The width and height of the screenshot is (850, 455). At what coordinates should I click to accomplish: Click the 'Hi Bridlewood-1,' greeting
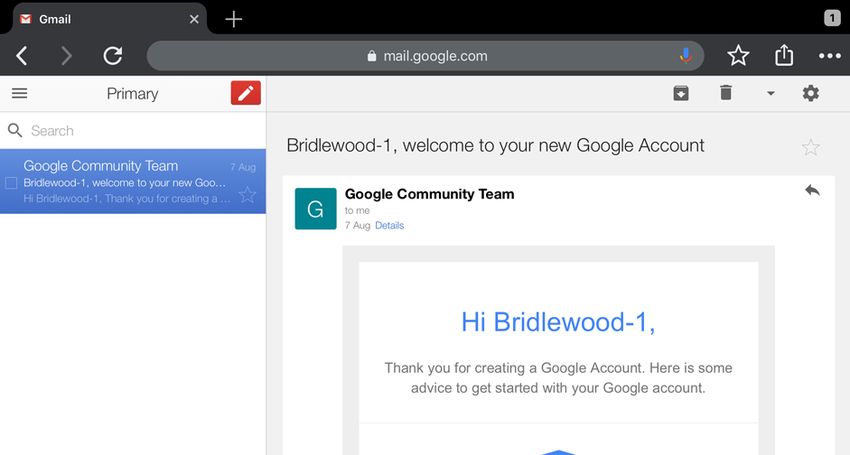click(558, 322)
